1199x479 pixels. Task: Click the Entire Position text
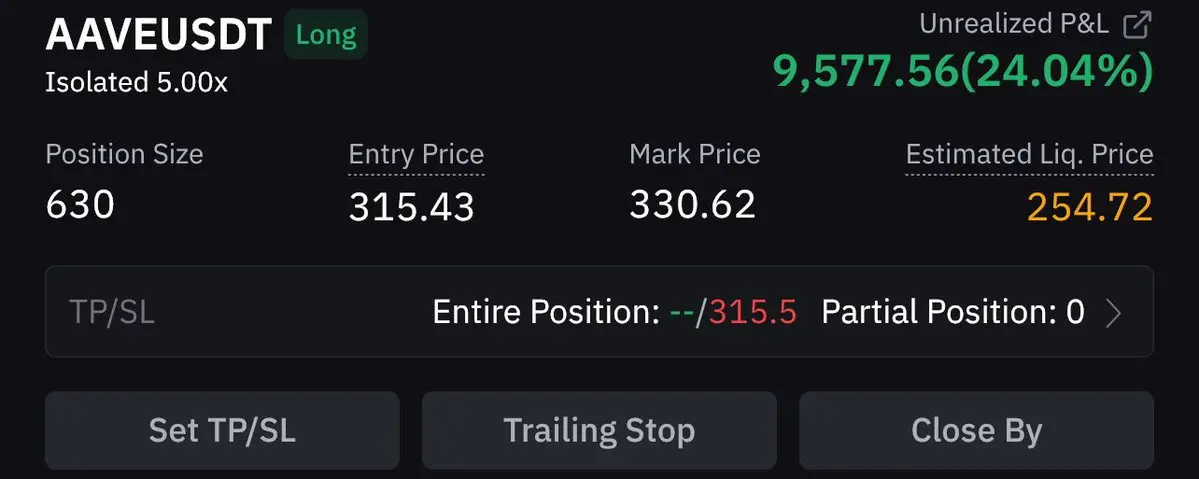[x=546, y=313]
